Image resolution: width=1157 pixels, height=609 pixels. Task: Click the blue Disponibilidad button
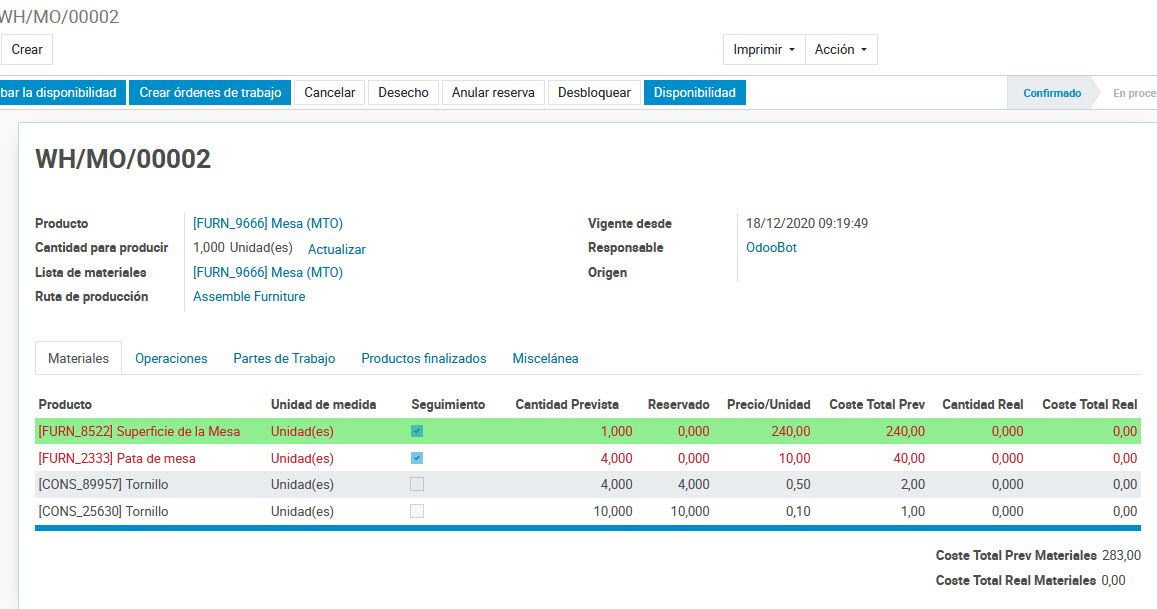(x=694, y=92)
